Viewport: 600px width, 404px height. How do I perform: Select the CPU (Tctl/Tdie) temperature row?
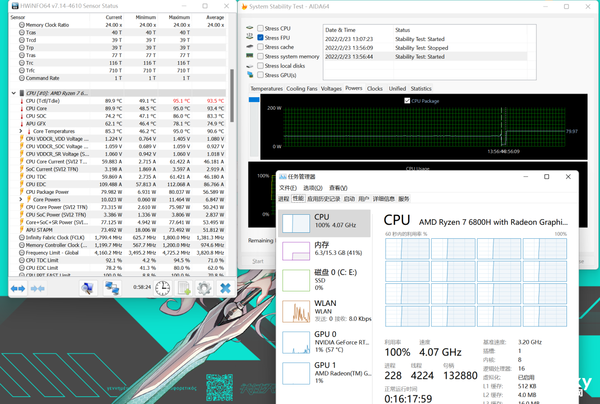tap(117, 101)
